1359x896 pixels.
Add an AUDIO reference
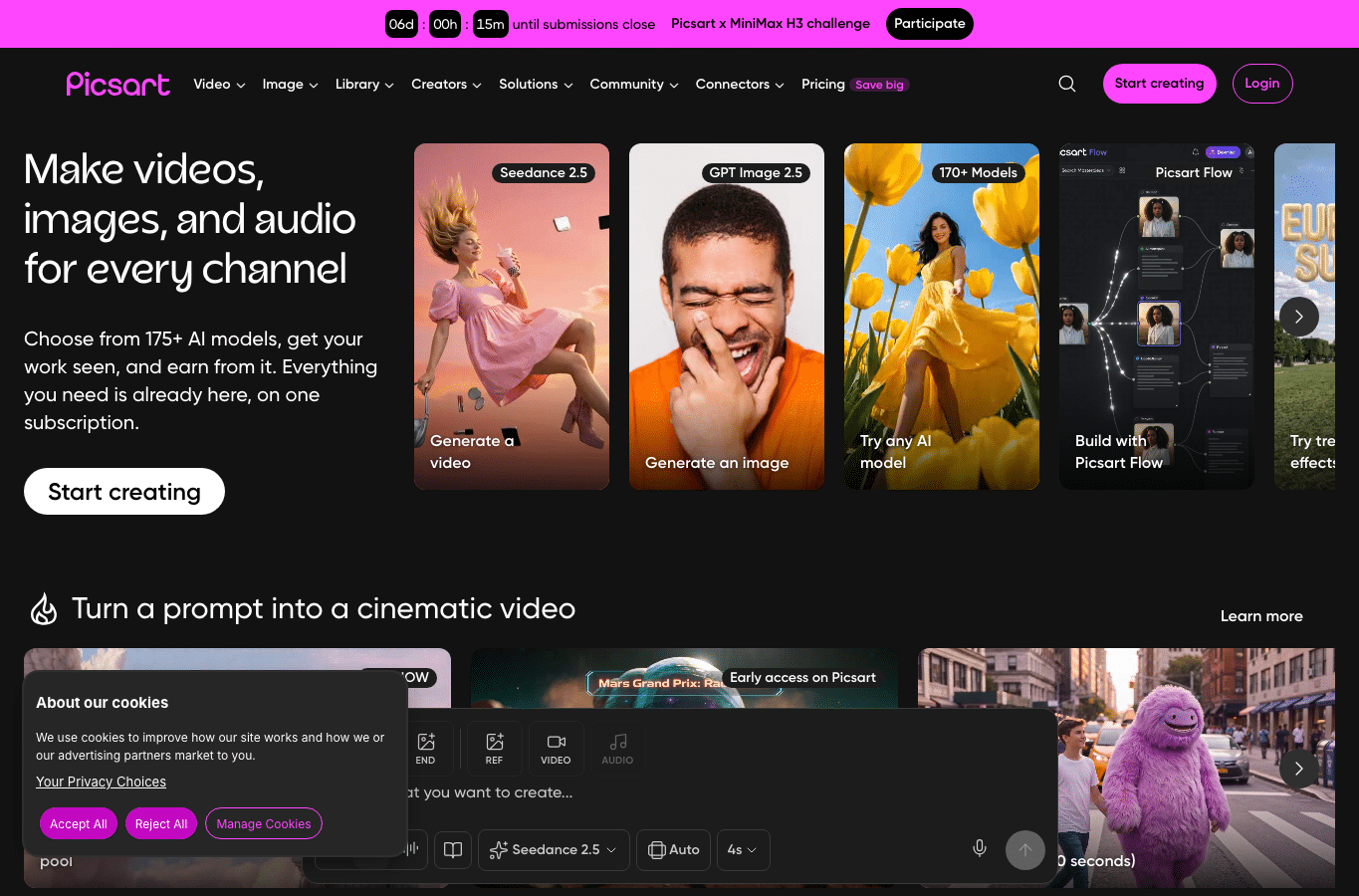point(617,749)
